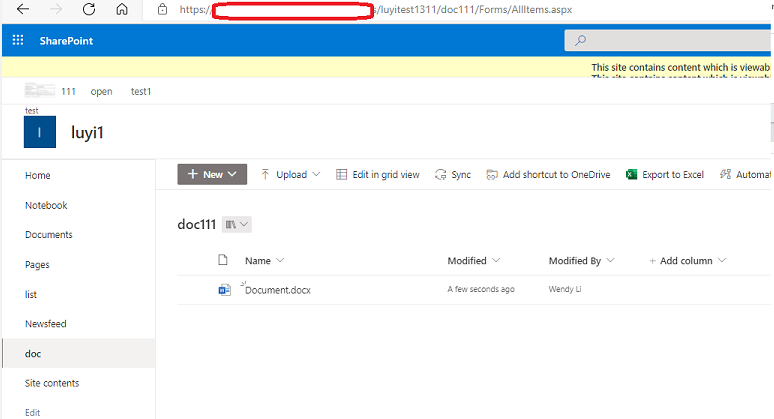Open Newsfeed in left navigation
Screen dimensions: 774x419
45,324
